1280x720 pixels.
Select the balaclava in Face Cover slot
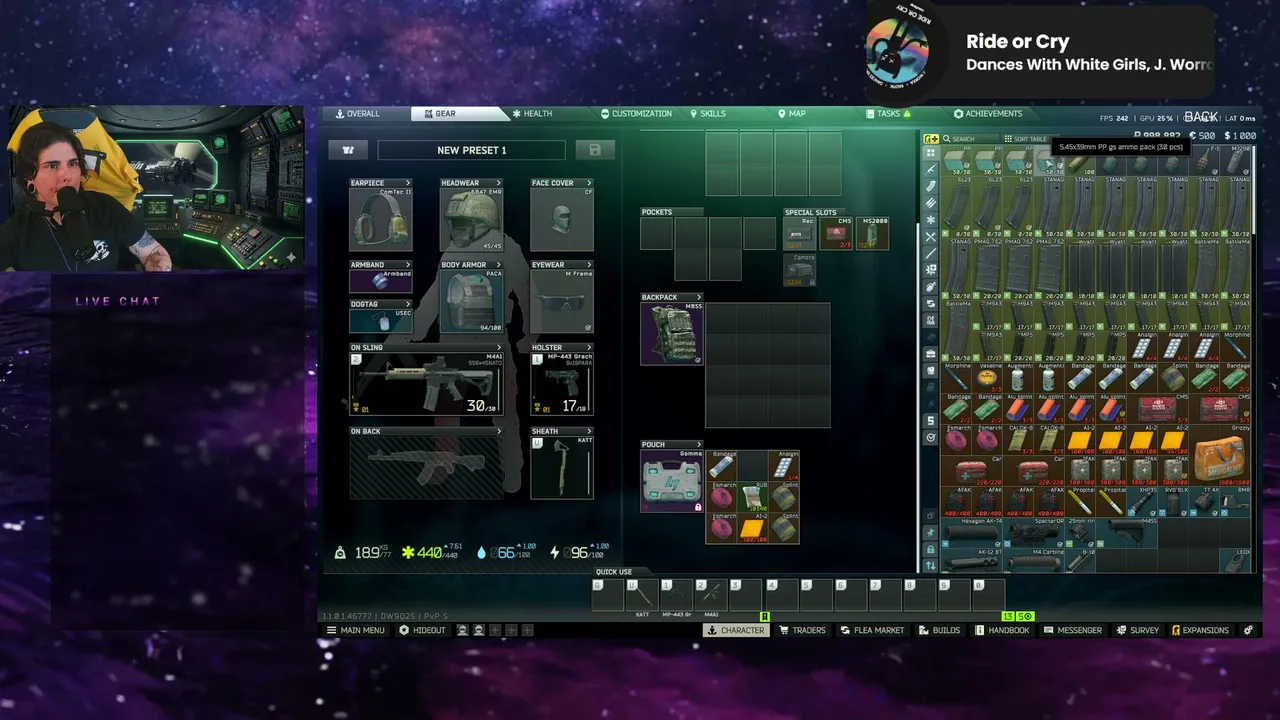[562, 218]
